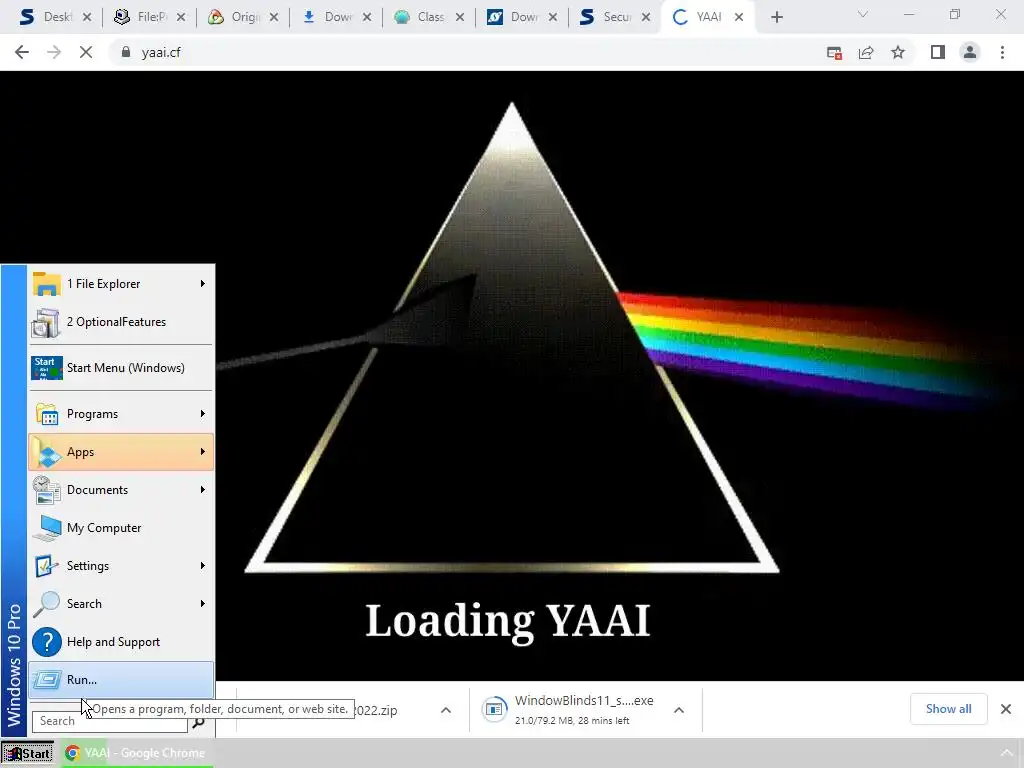
Task: Click the File Explorer folder icon
Action: coord(46,284)
